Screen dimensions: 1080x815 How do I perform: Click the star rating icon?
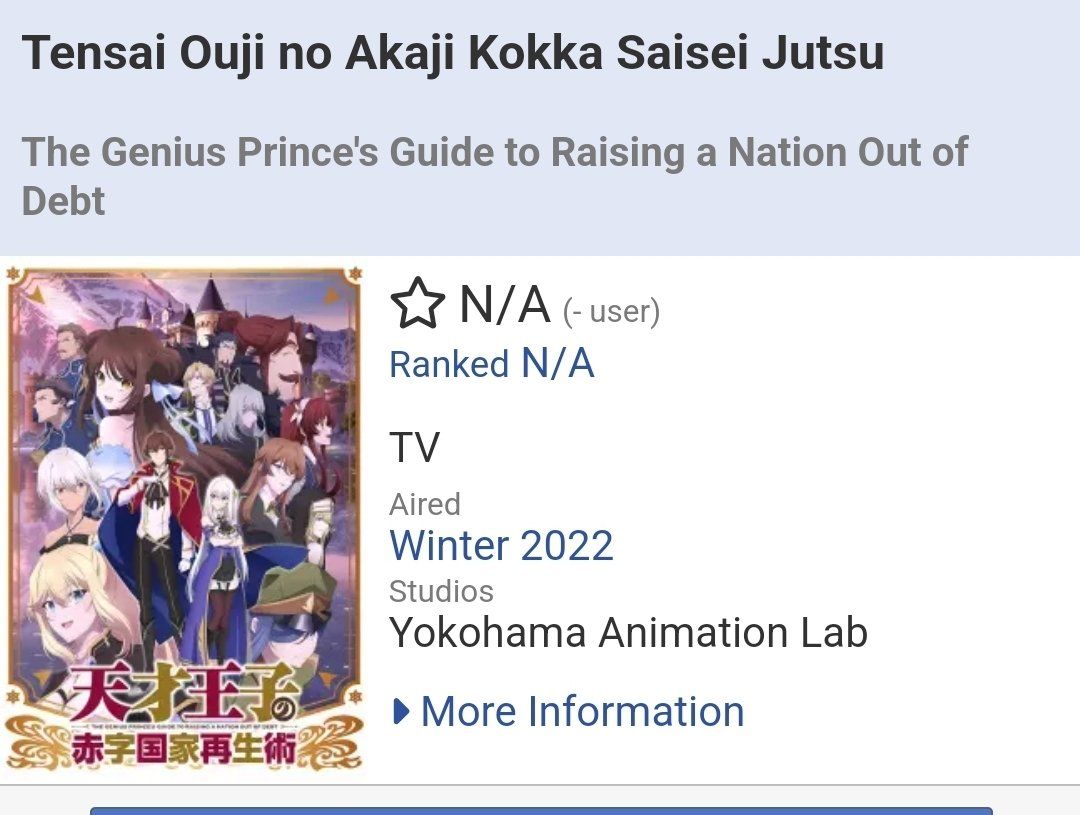tap(416, 304)
